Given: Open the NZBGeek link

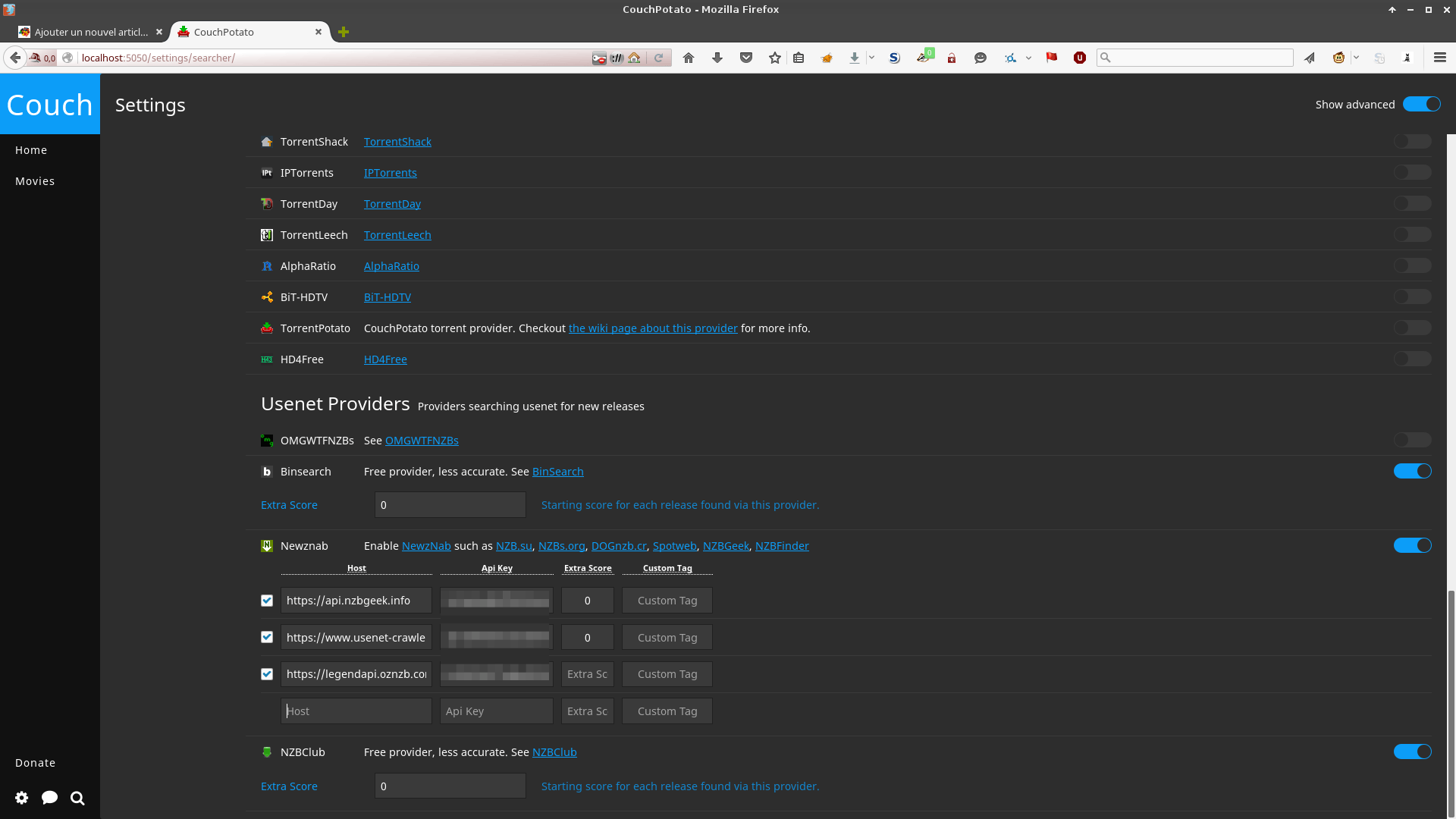Looking at the screenshot, I should 726,546.
